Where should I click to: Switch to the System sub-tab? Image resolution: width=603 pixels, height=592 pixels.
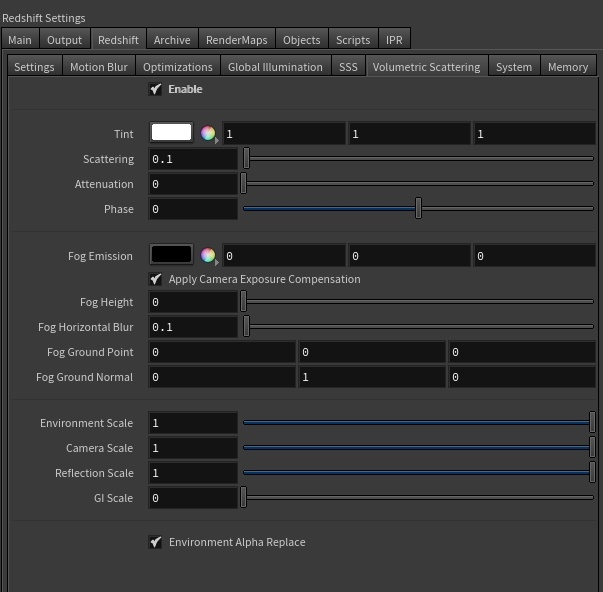(x=514, y=67)
